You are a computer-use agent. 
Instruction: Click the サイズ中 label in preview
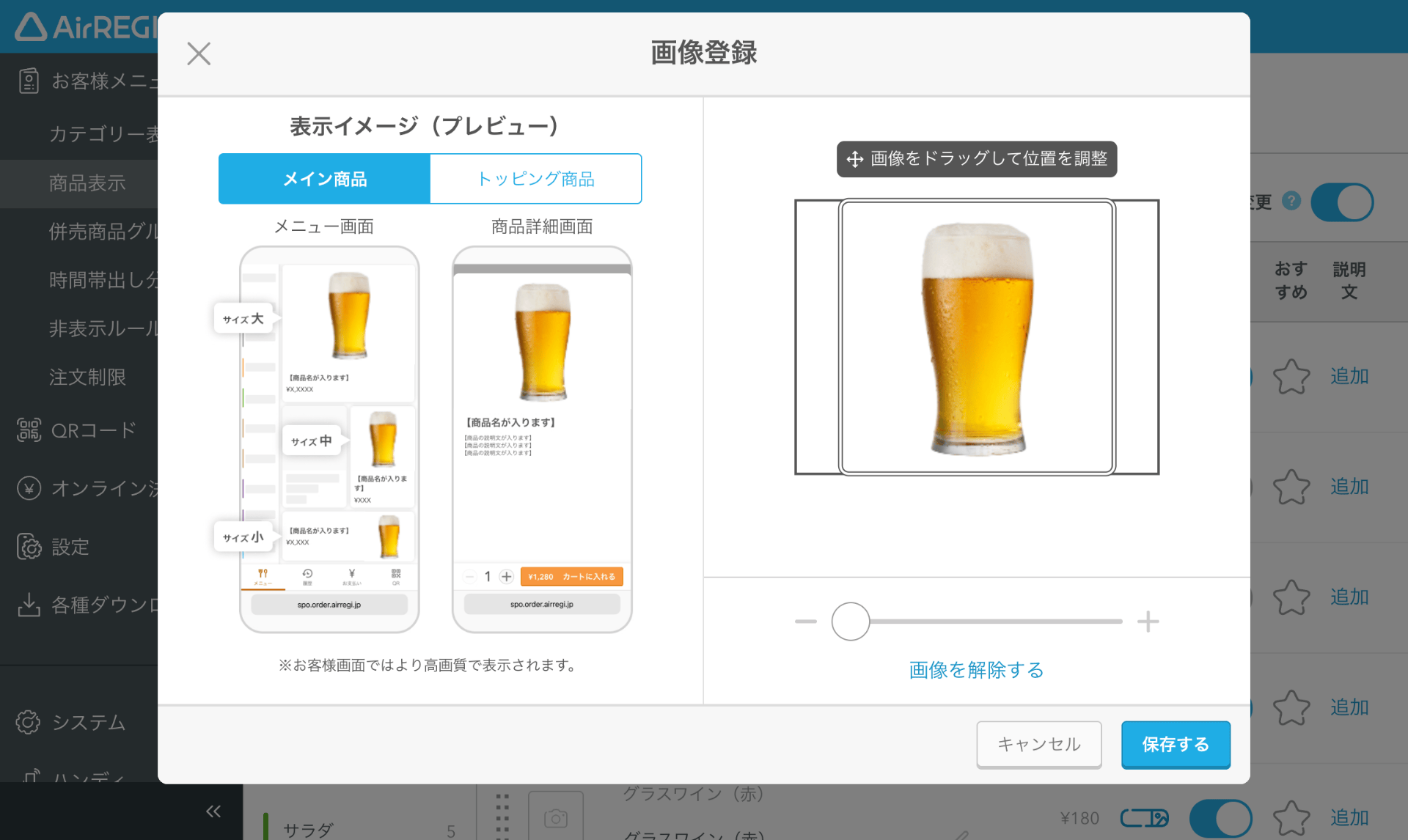[311, 441]
